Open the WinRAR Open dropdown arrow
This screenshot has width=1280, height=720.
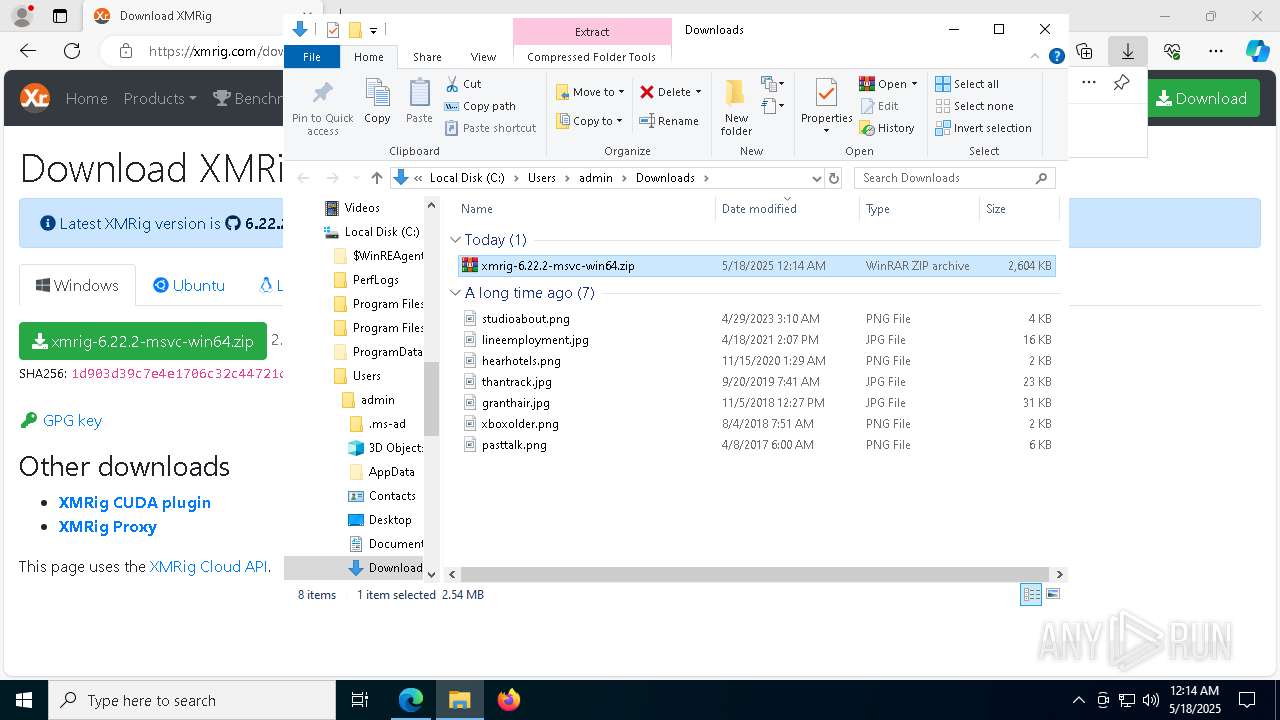(x=914, y=84)
